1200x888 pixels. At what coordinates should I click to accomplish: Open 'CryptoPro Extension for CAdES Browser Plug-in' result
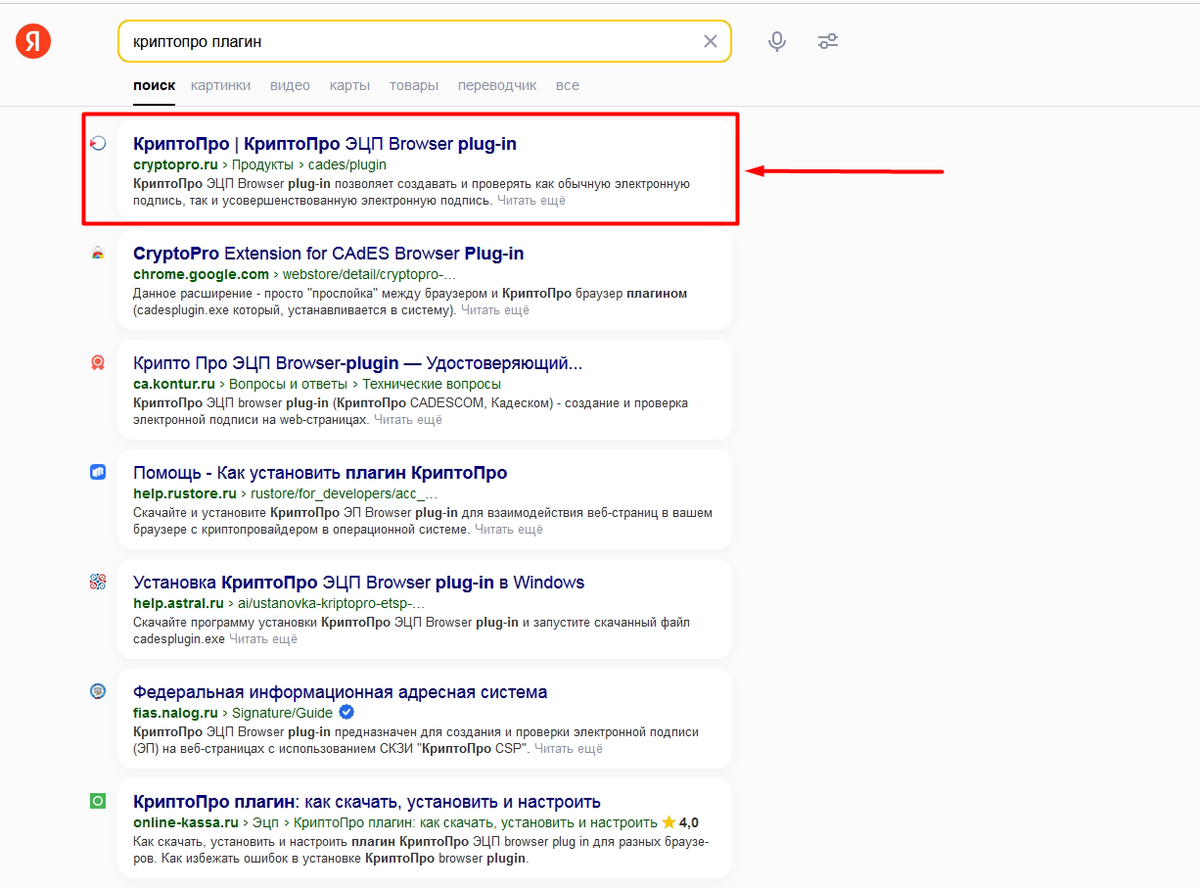pyautogui.click(x=328, y=254)
